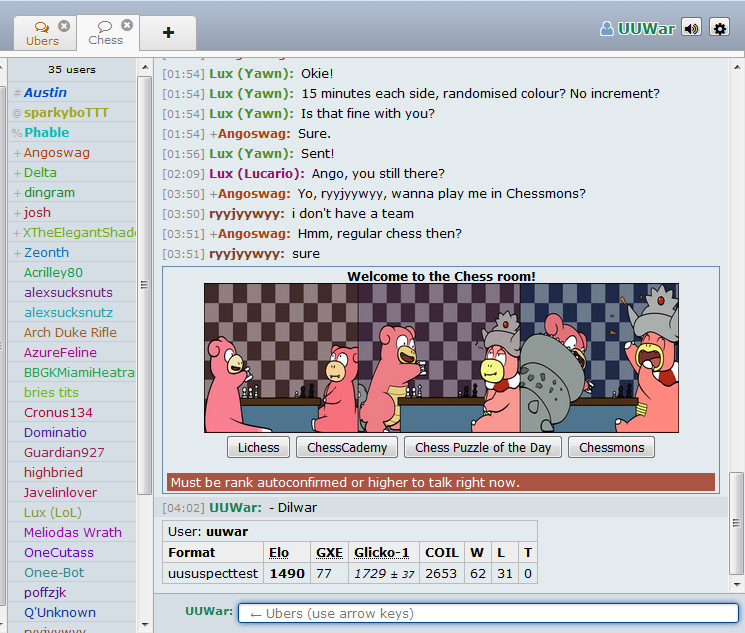745x633 pixels.
Task: Open the options gear menu
Action: click(x=720, y=29)
